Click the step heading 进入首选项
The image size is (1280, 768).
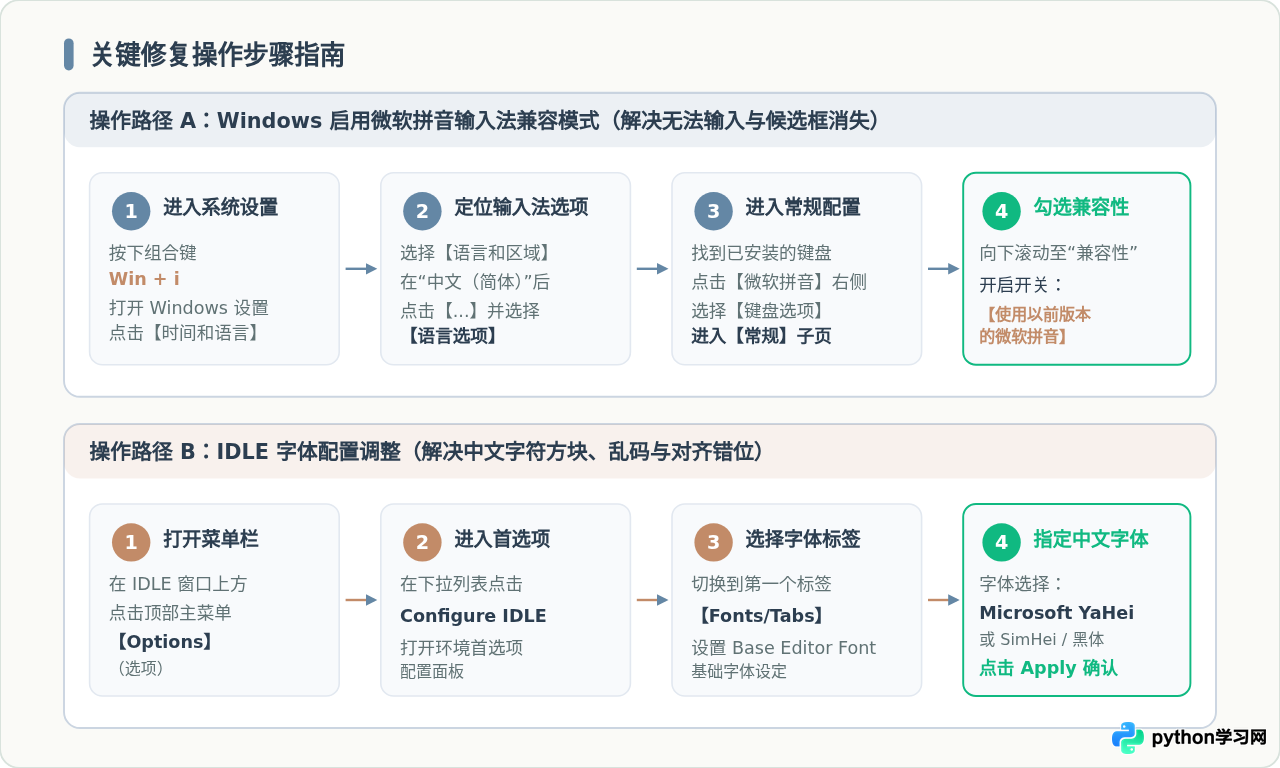pos(502,540)
